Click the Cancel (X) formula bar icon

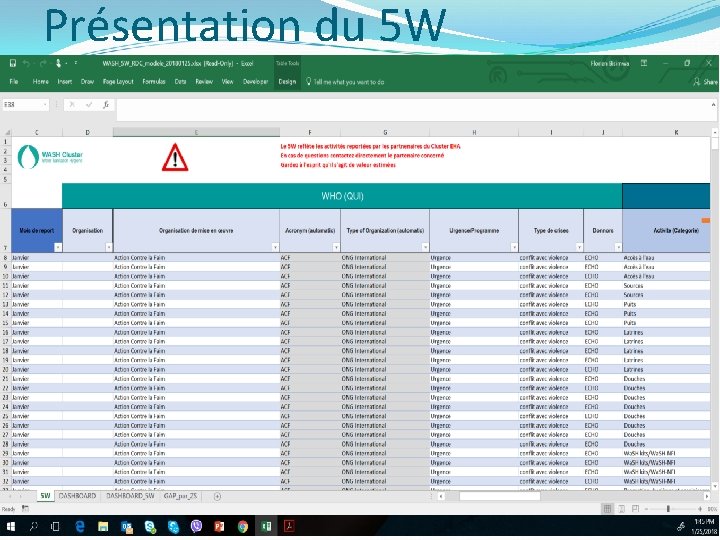[72, 105]
